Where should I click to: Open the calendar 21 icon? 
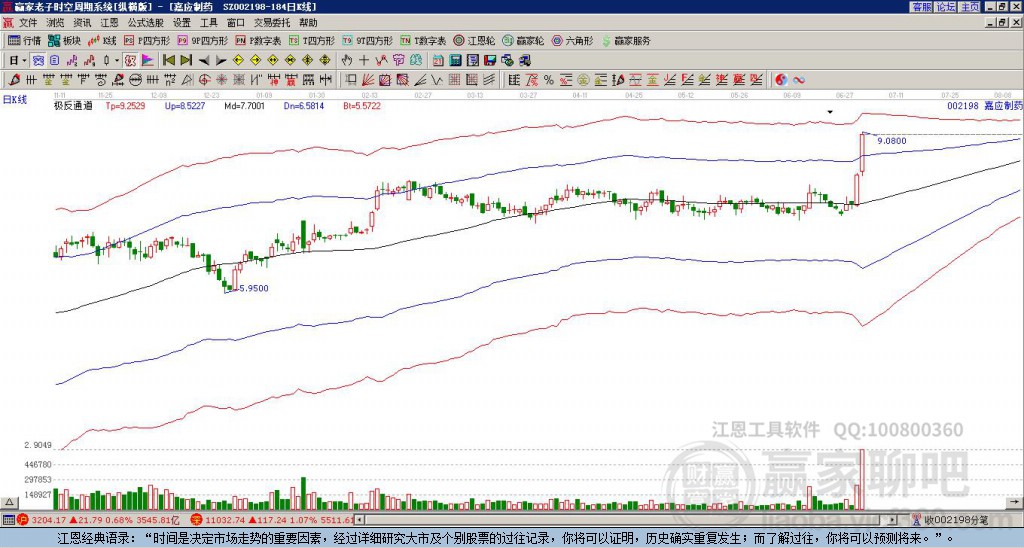(438, 61)
